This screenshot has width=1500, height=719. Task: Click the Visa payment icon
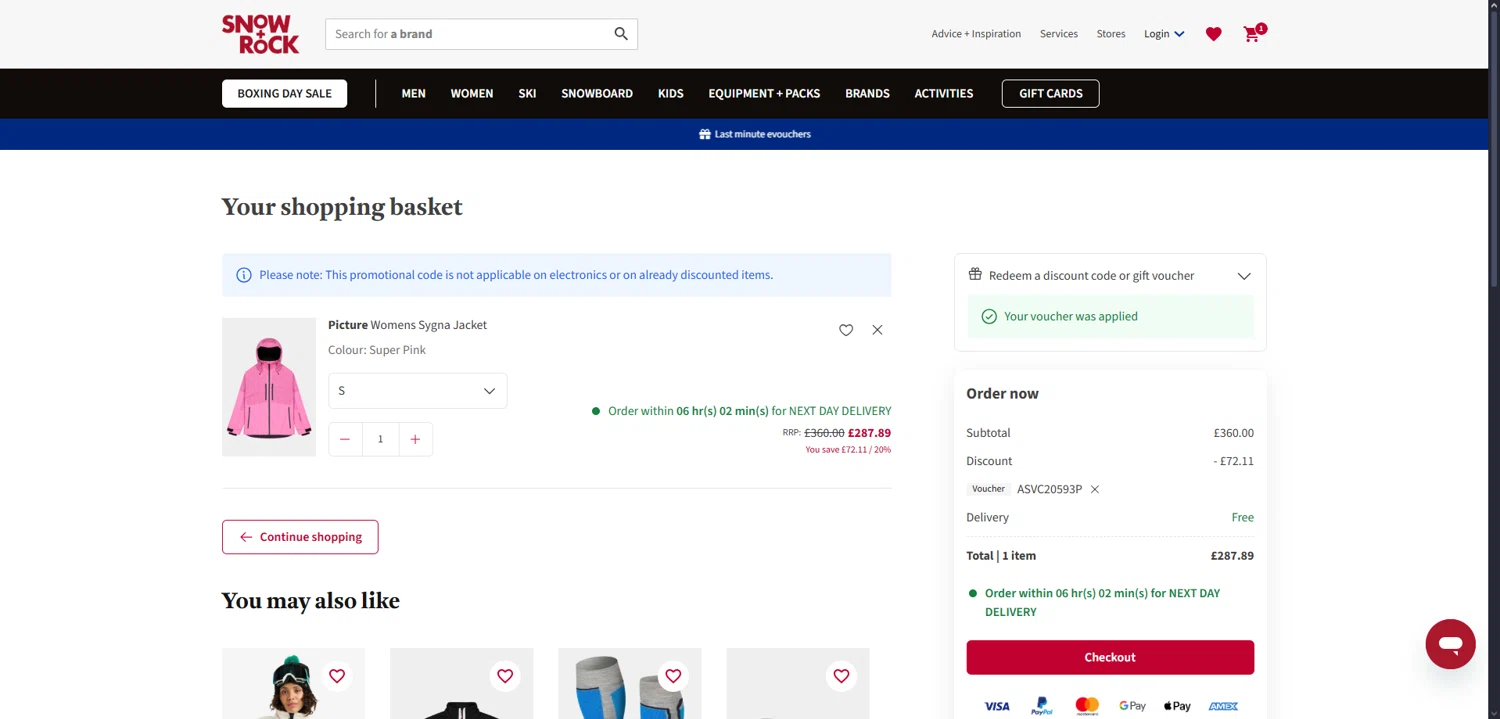pyautogui.click(x=997, y=706)
